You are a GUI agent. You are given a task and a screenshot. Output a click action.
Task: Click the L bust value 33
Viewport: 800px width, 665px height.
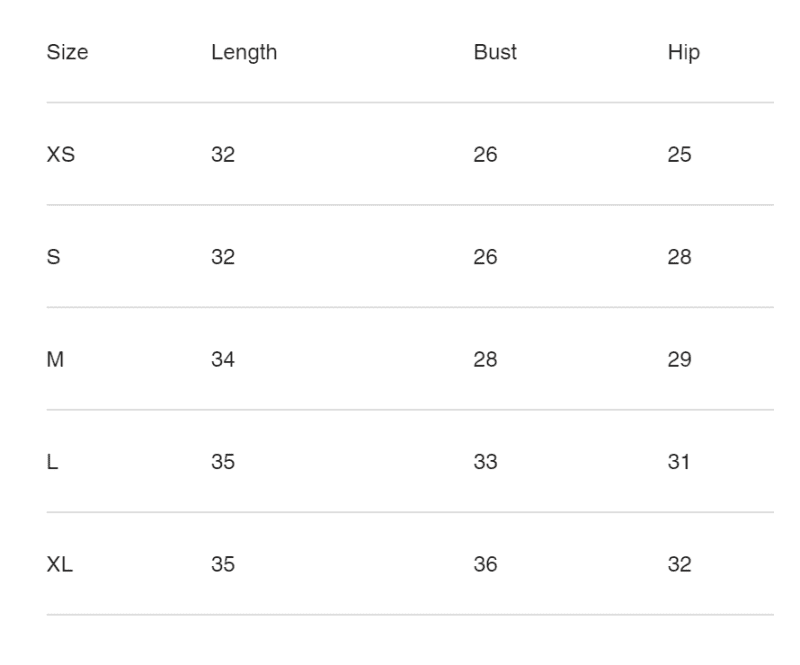pyautogui.click(x=485, y=462)
